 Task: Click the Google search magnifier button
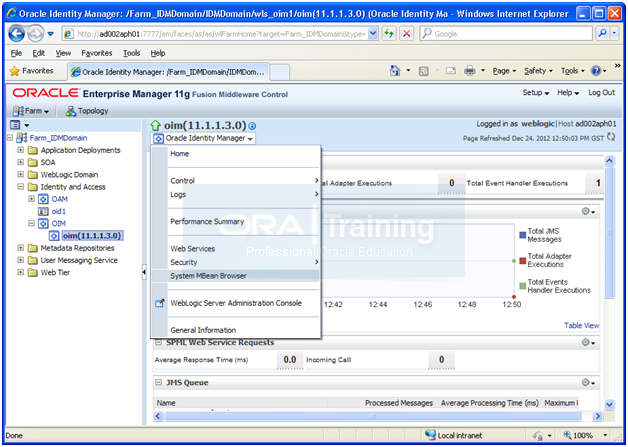pos(602,34)
